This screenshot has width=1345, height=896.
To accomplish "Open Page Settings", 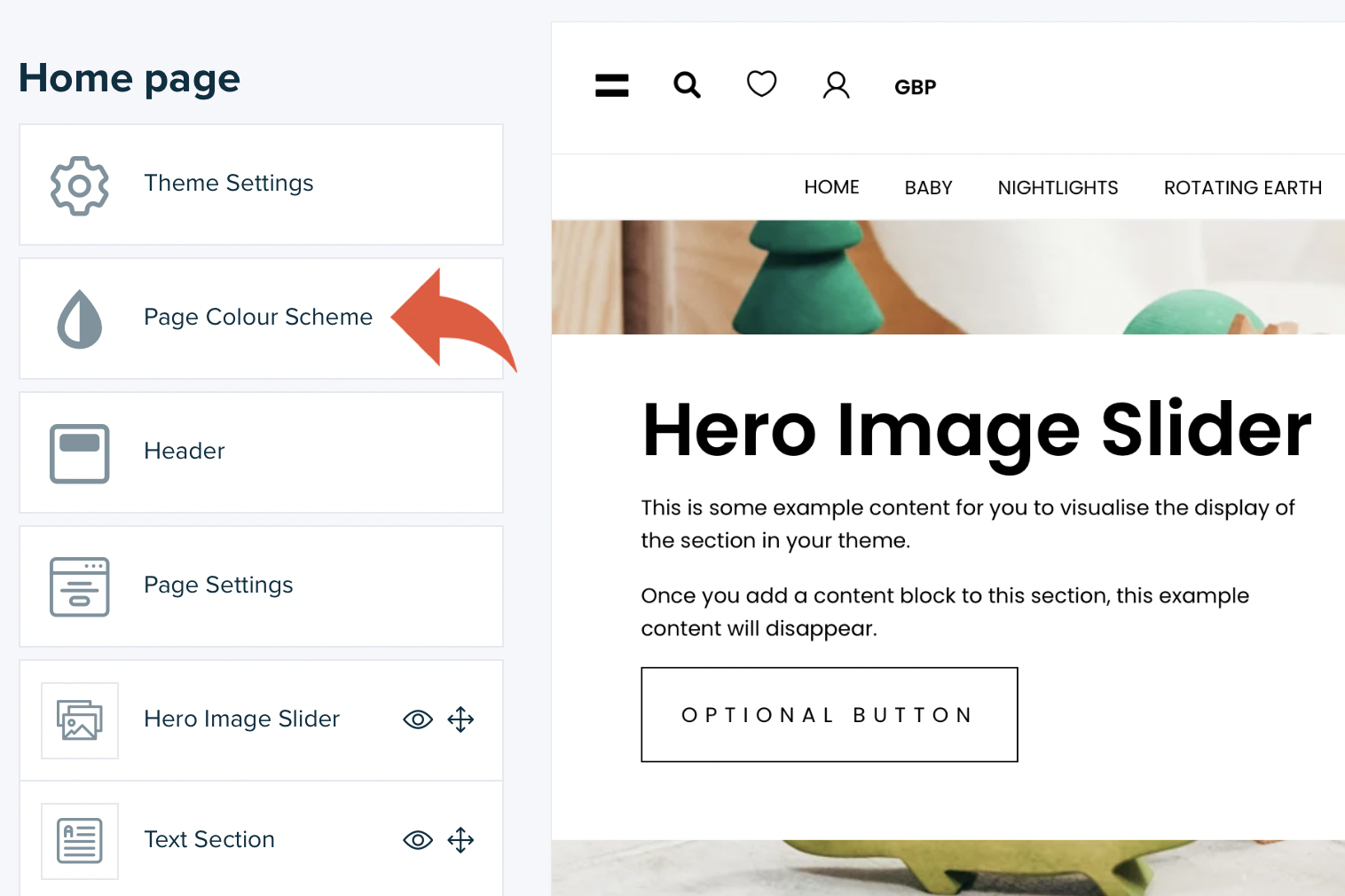I will 262,586.
